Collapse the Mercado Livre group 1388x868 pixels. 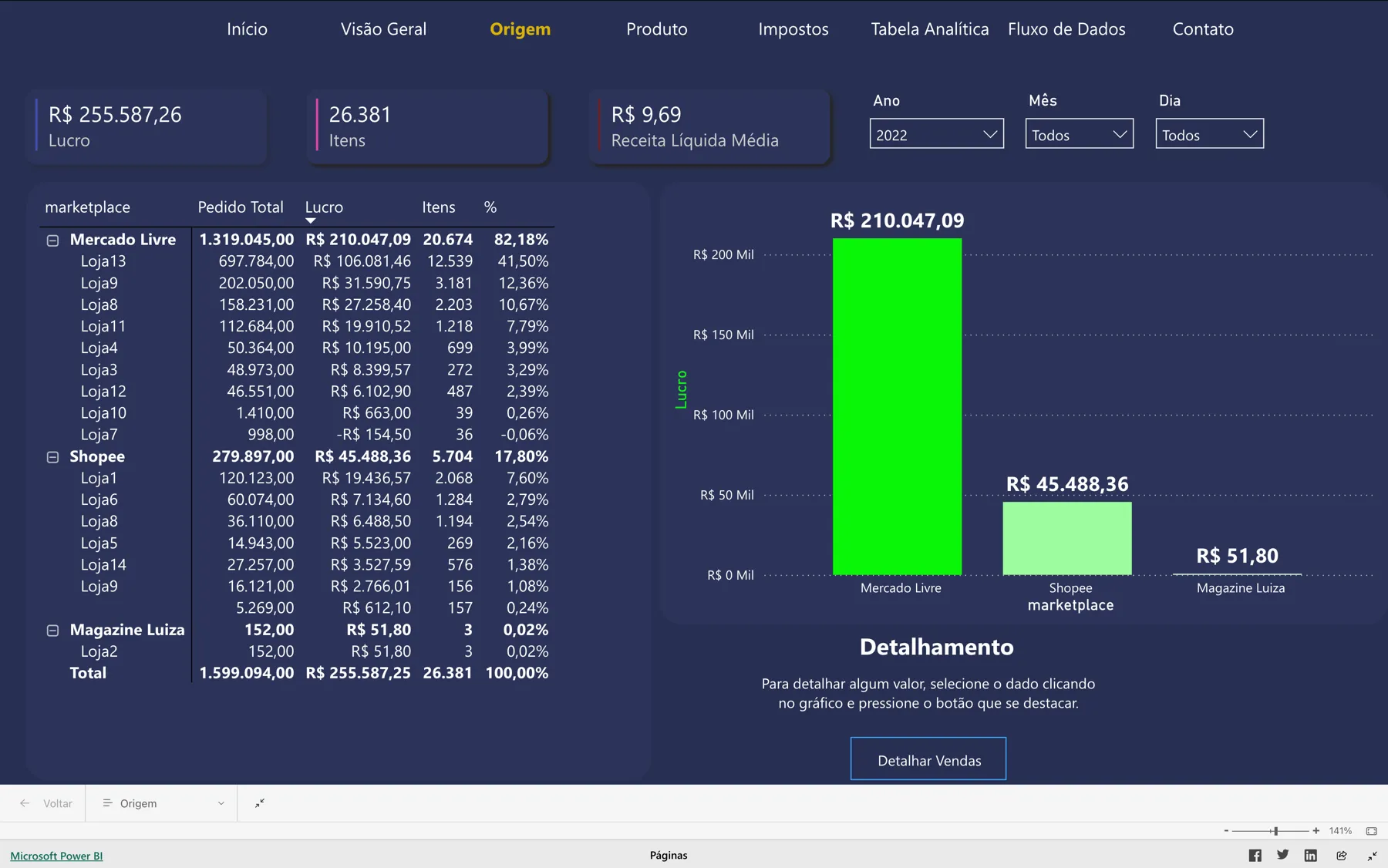[52, 240]
